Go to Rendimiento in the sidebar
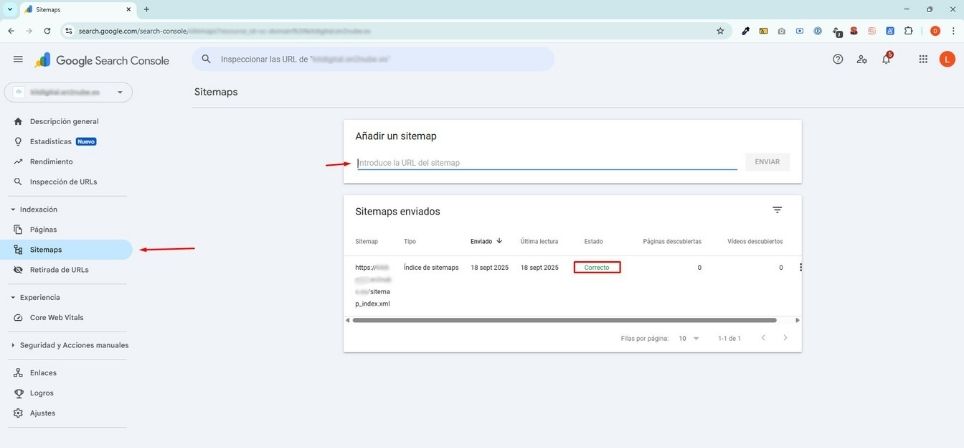This screenshot has width=964, height=448. (x=51, y=161)
